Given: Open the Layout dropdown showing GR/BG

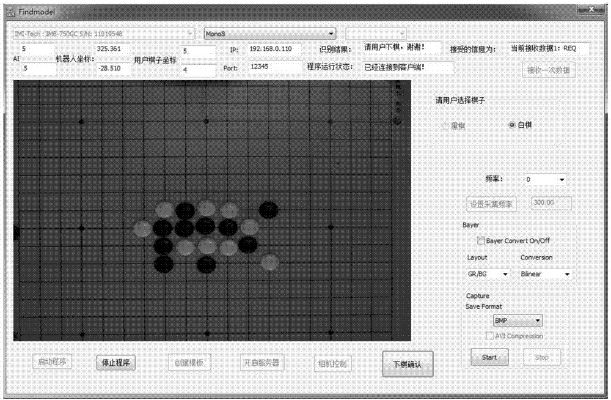Looking at the screenshot, I should [x=488, y=274].
